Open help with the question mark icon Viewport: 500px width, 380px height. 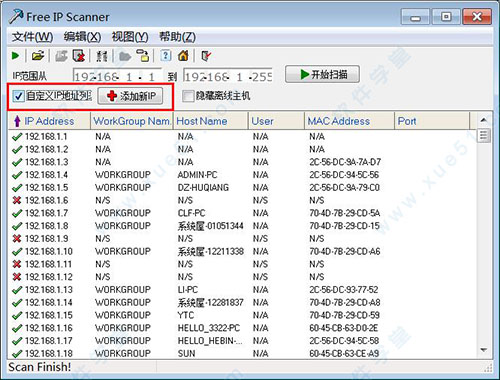(166, 55)
